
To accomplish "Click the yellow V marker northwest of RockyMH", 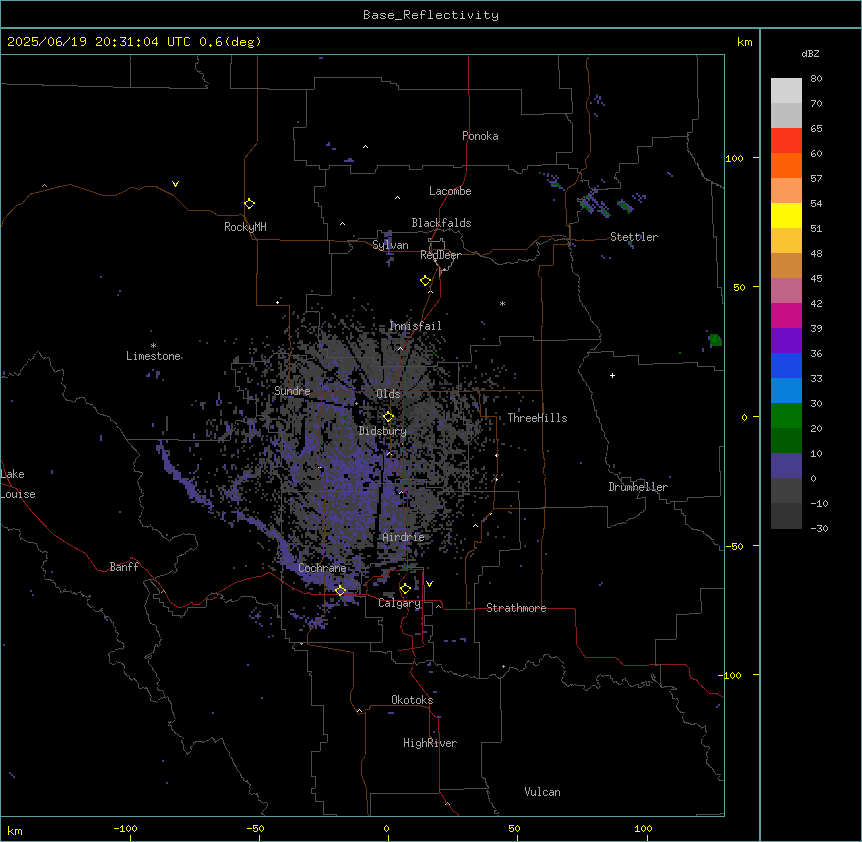I will point(175,184).
